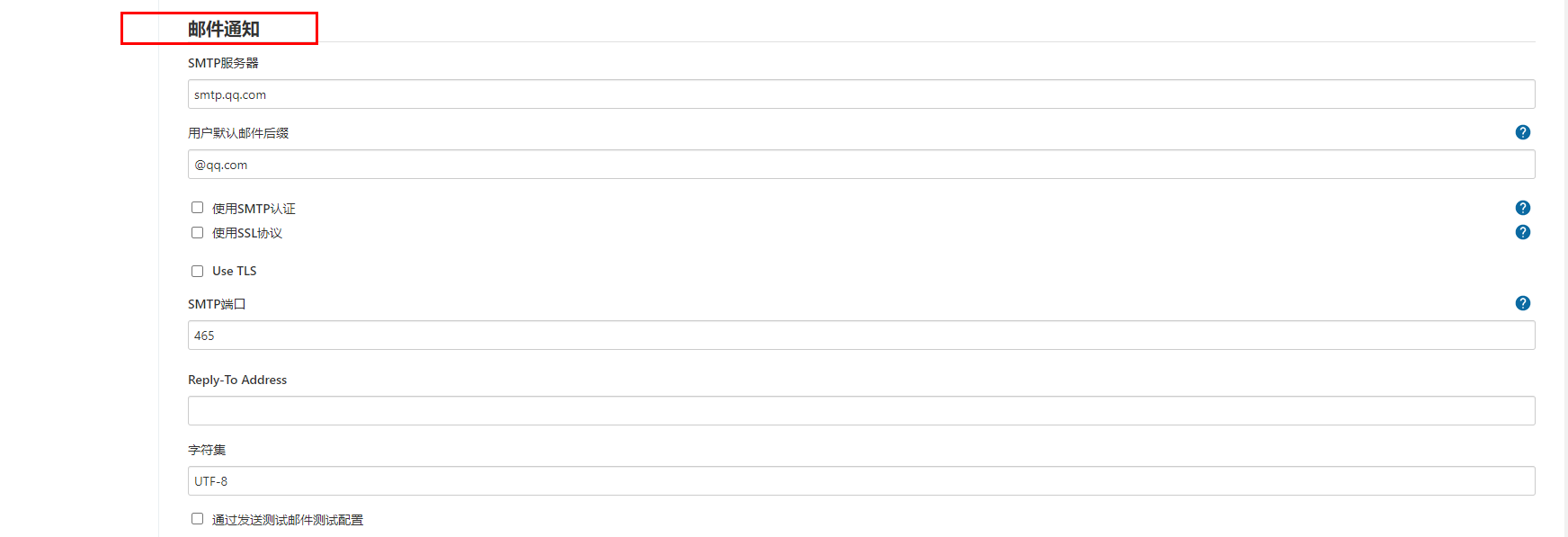View help for SMTP端口 setting
Screen dimensions: 1568x537
(x=1522, y=303)
